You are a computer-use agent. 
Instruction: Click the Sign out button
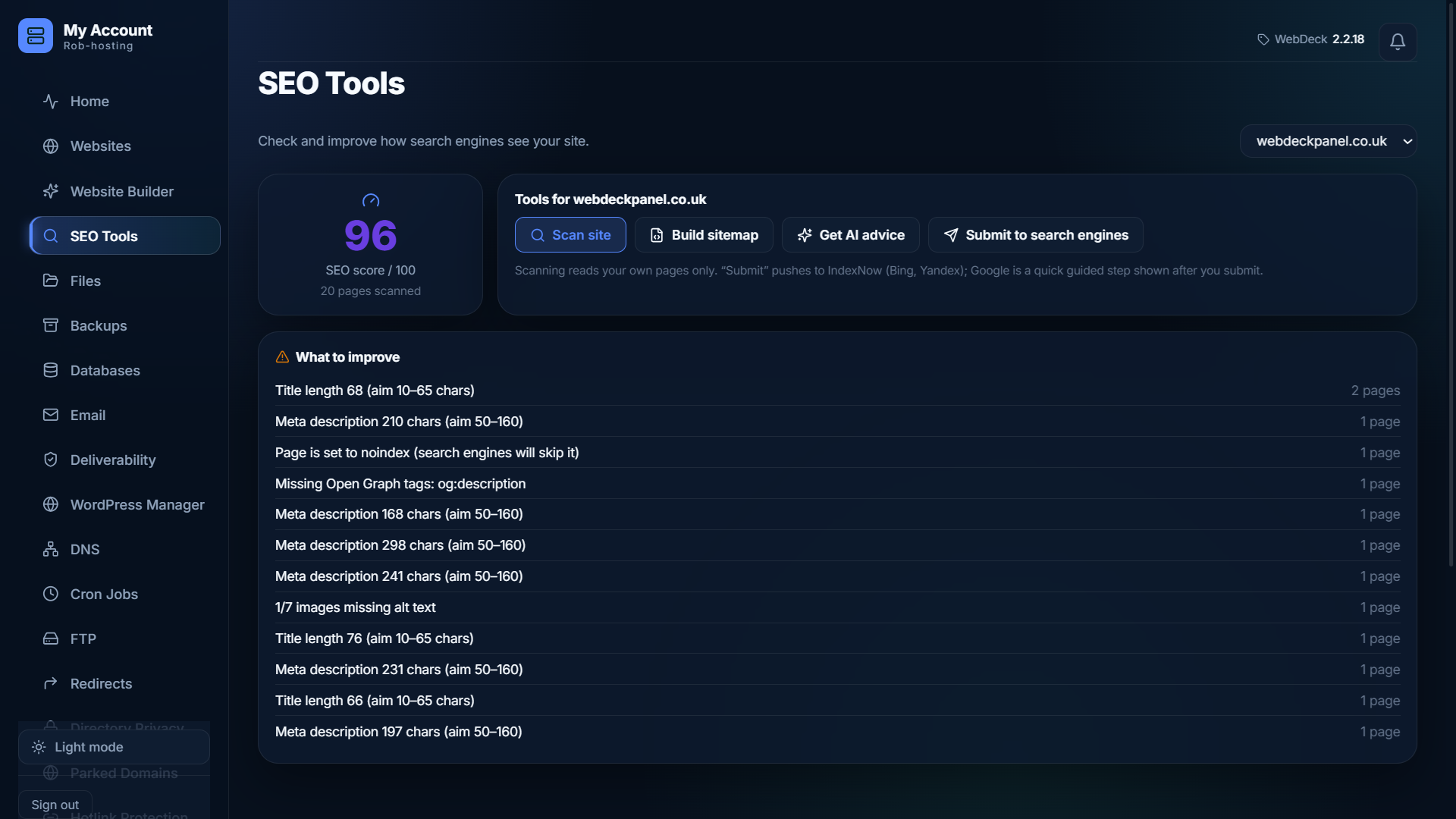[55, 805]
